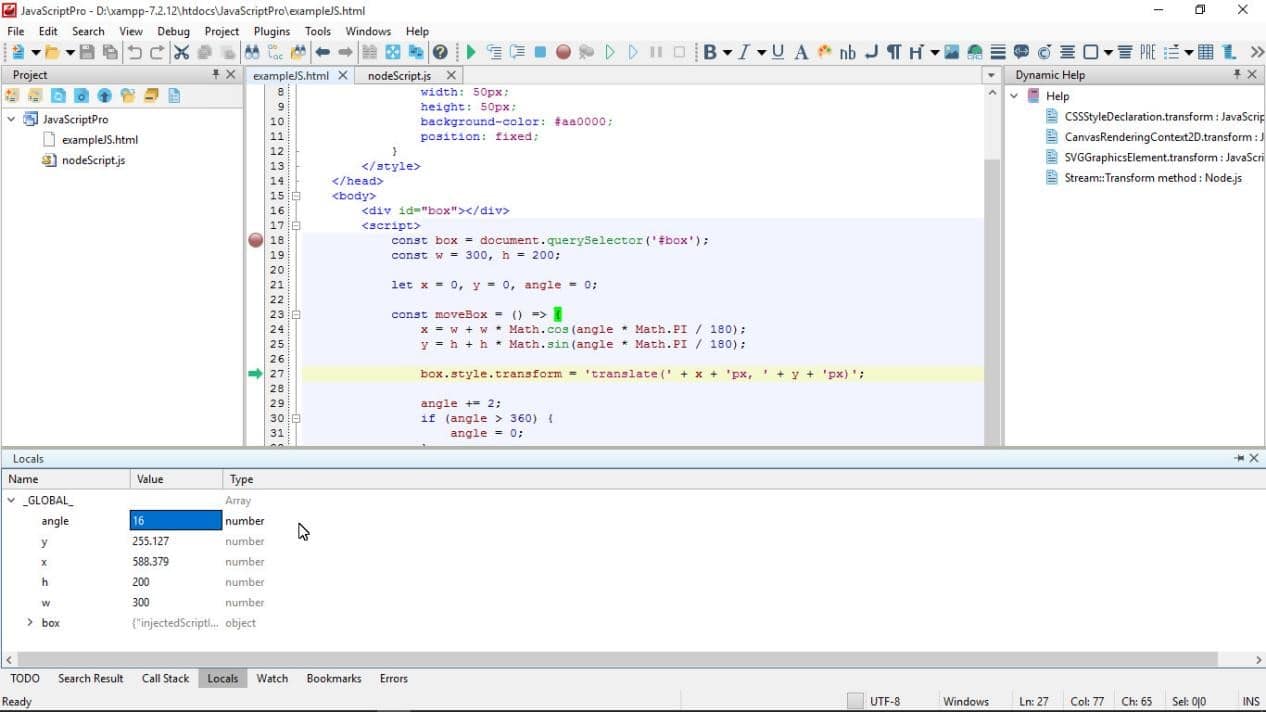Toggle INS insert mode in status bar
Screen dimensions: 1266x712
click(x=1251, y=701)
